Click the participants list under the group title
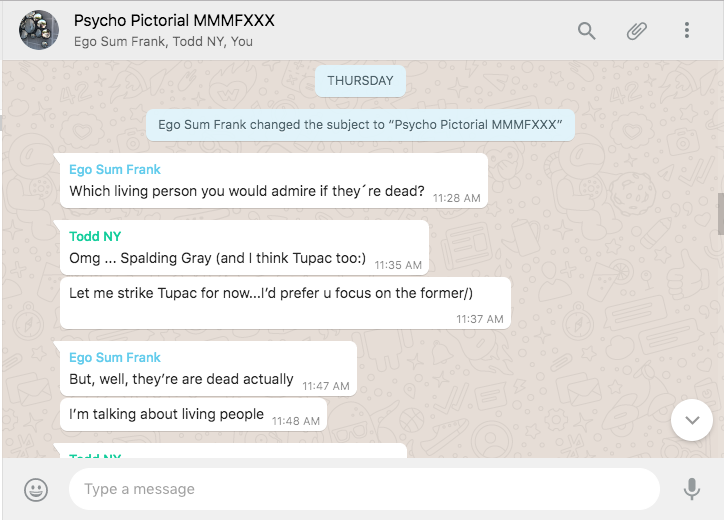The height and width of the screenshot is (520, 724). [163, 42]
